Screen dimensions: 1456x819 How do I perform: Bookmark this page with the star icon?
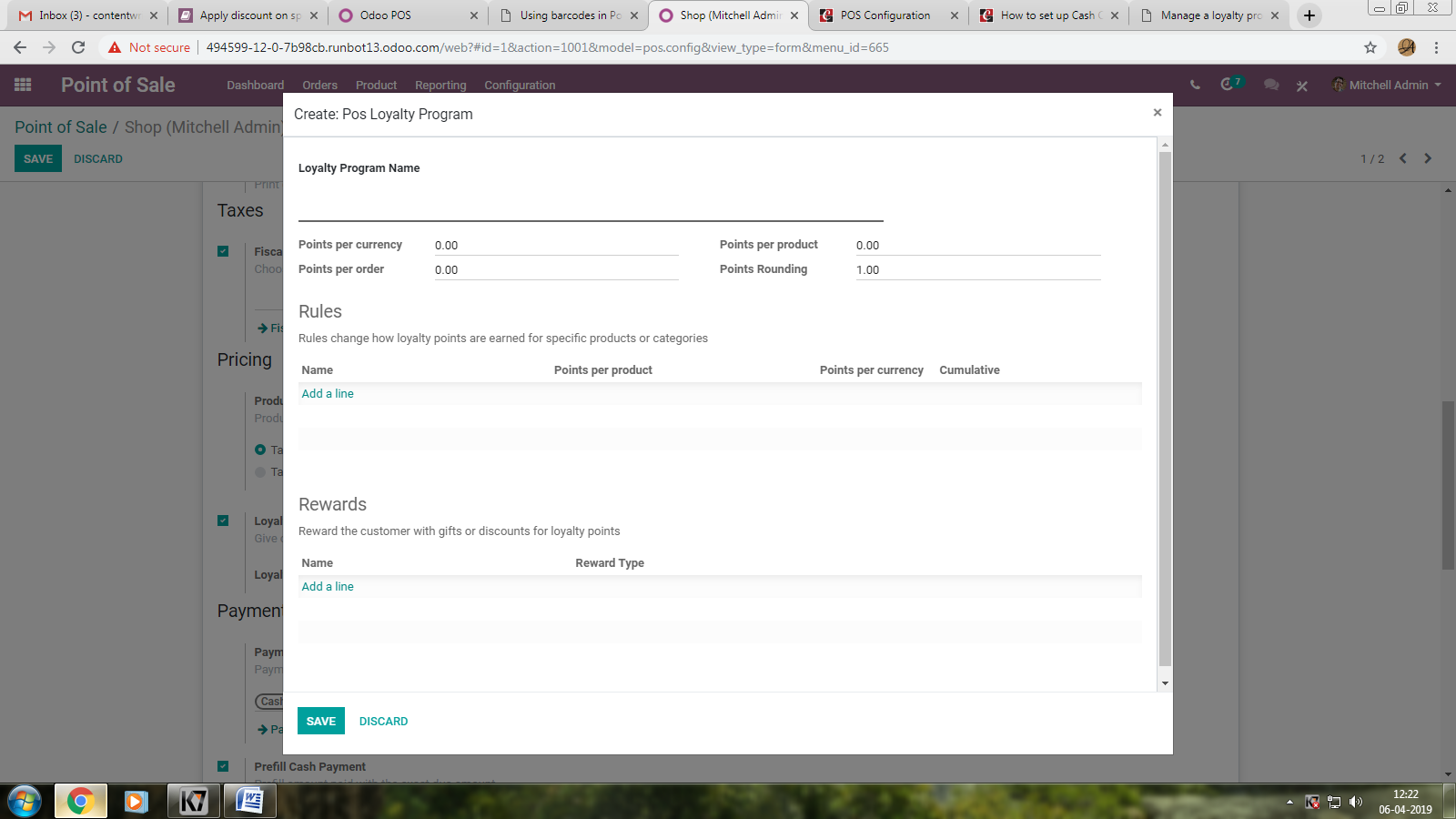1370,47
